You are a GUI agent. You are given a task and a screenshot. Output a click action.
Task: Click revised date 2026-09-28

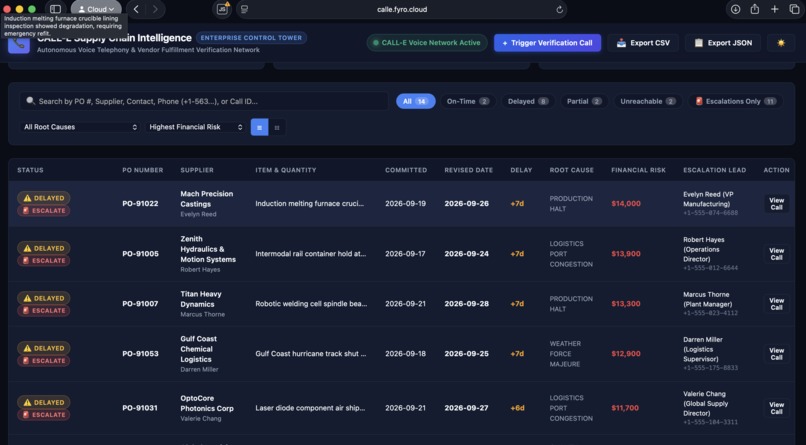[466, 304]
